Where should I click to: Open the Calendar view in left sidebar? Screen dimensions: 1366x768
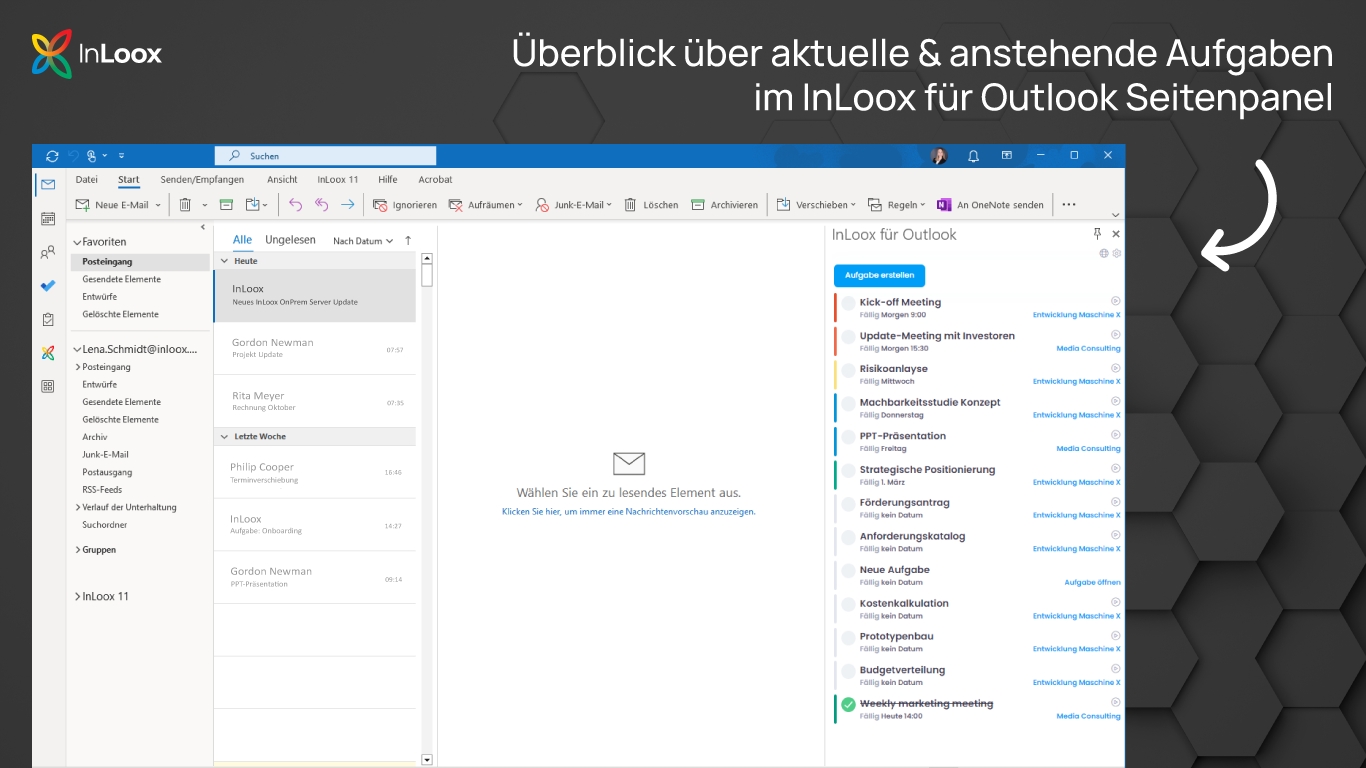(x=48, y=218)
